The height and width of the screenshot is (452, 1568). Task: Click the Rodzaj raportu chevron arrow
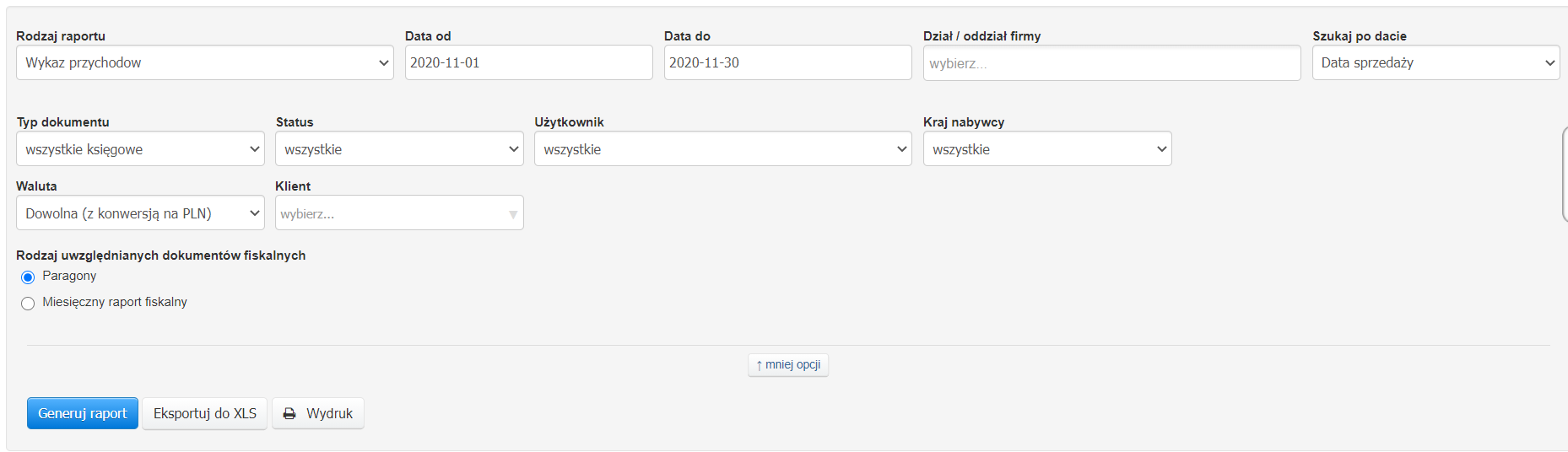(x=384, y=63)
